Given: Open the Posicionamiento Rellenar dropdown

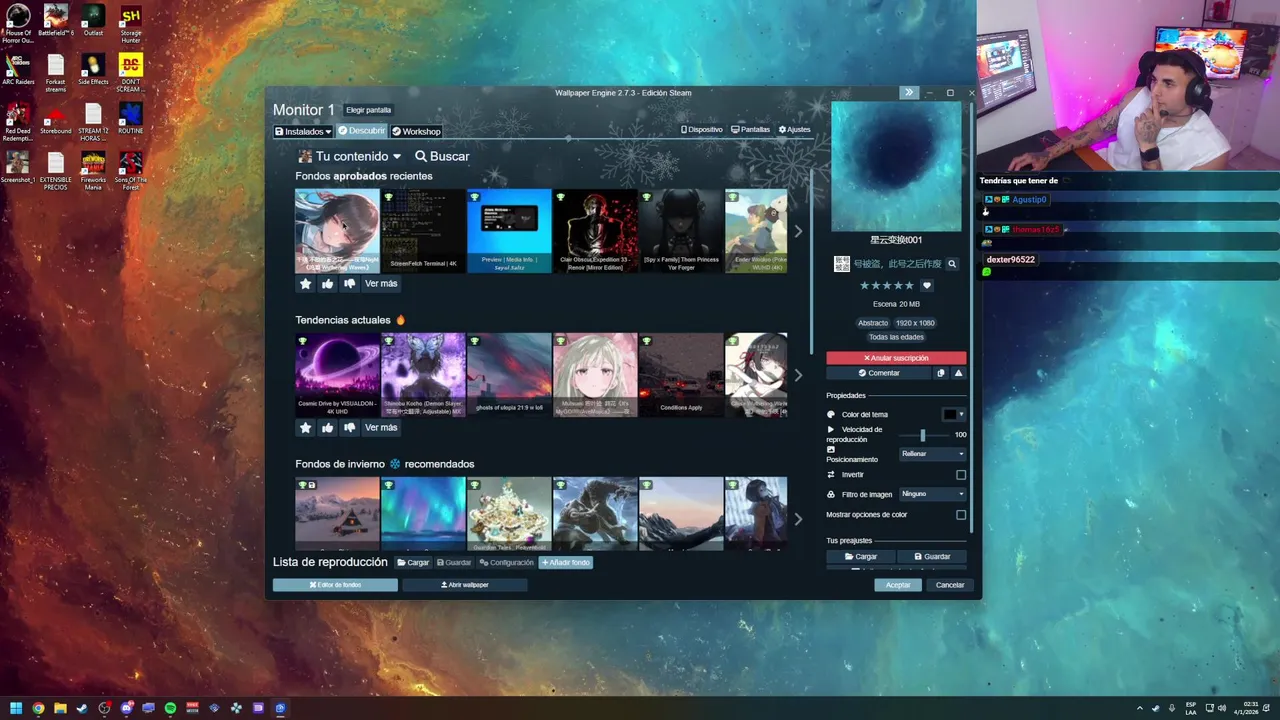Looking at the screenshot, I should 932,454.
